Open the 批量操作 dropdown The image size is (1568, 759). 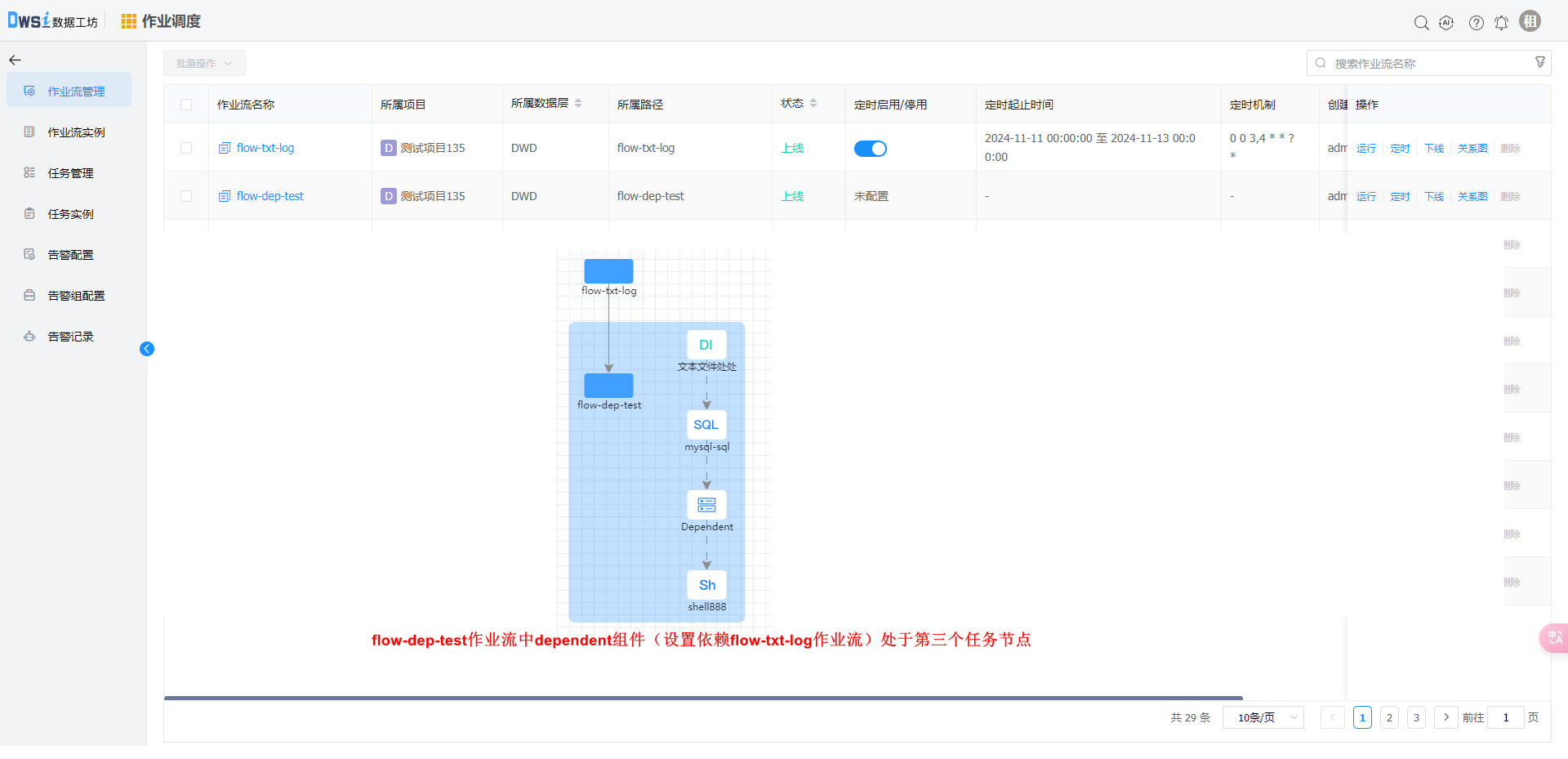[x=204, y=63]
